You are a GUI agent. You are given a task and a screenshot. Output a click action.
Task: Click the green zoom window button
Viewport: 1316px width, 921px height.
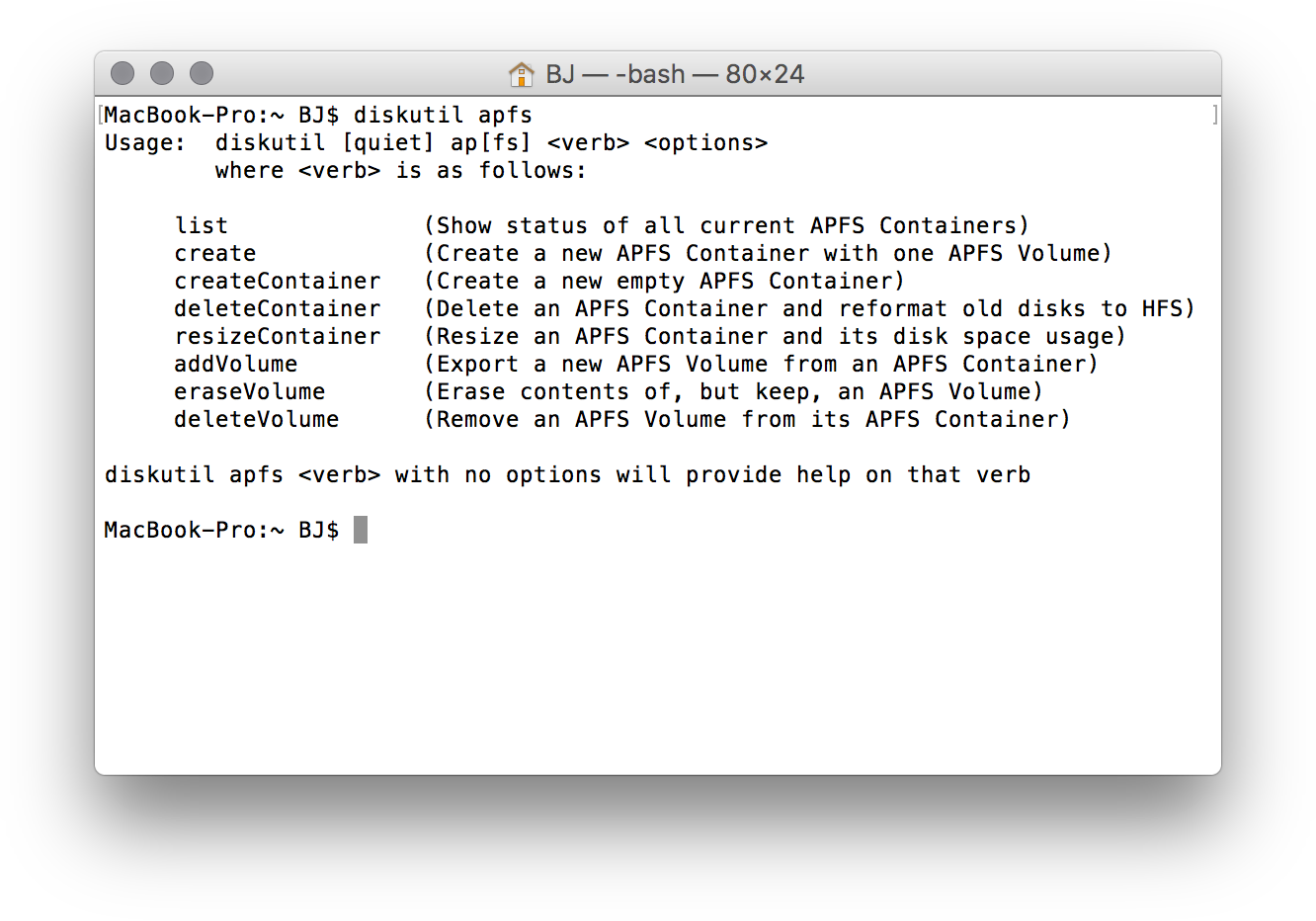(202, 73)
